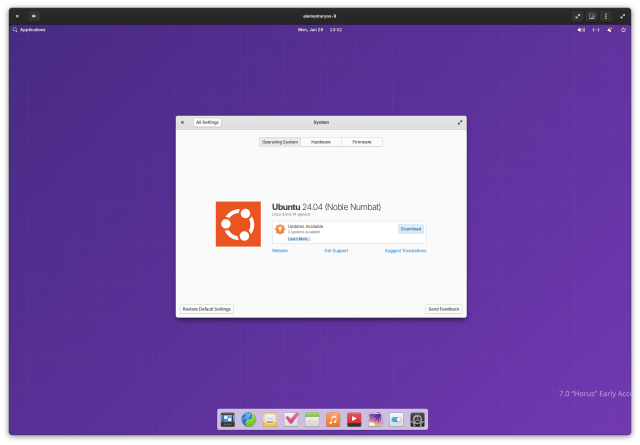Open the Learn More link
This screenshot has width=640, height=445.
[299, 239]
